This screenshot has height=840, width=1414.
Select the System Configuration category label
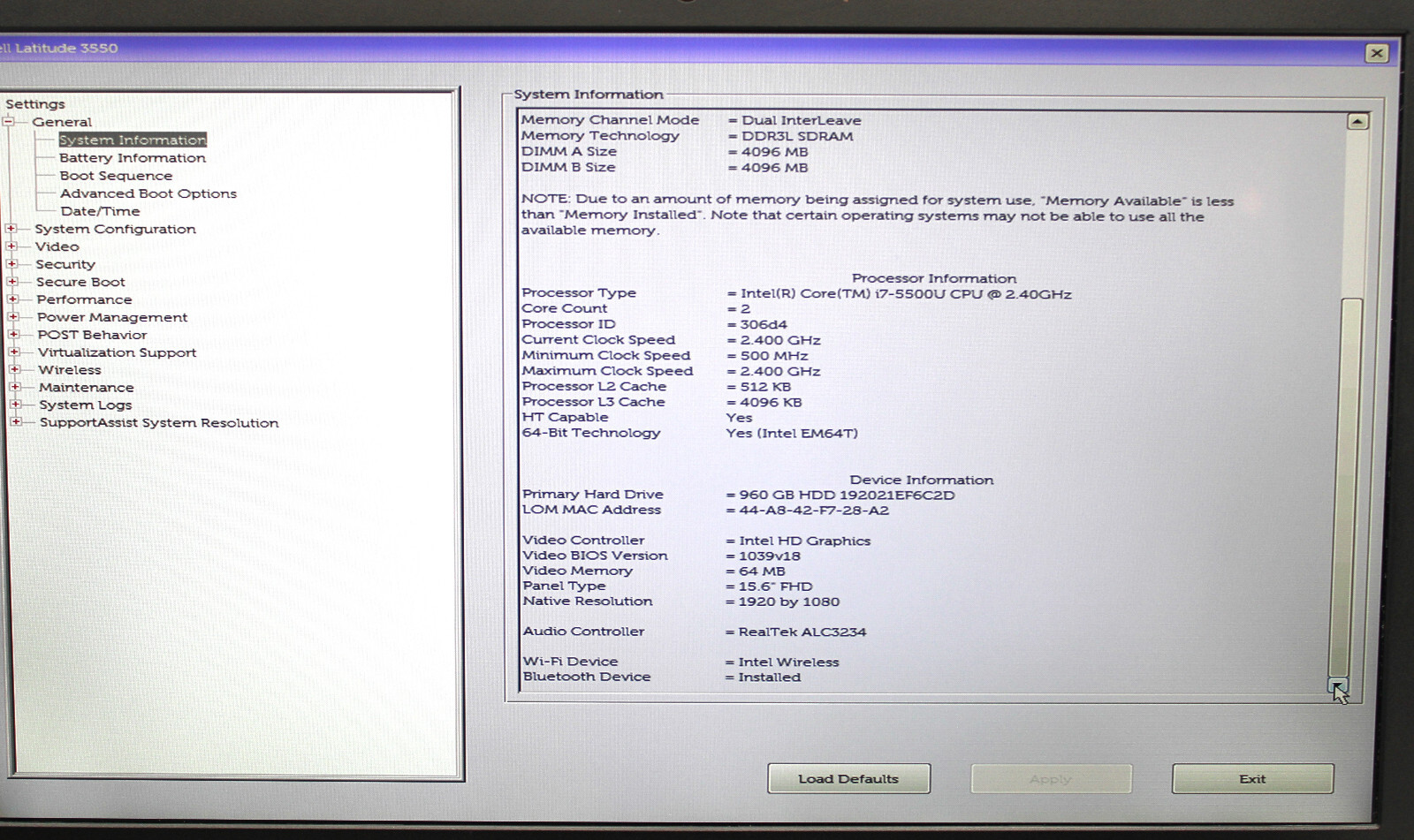[x=116, y=228]
